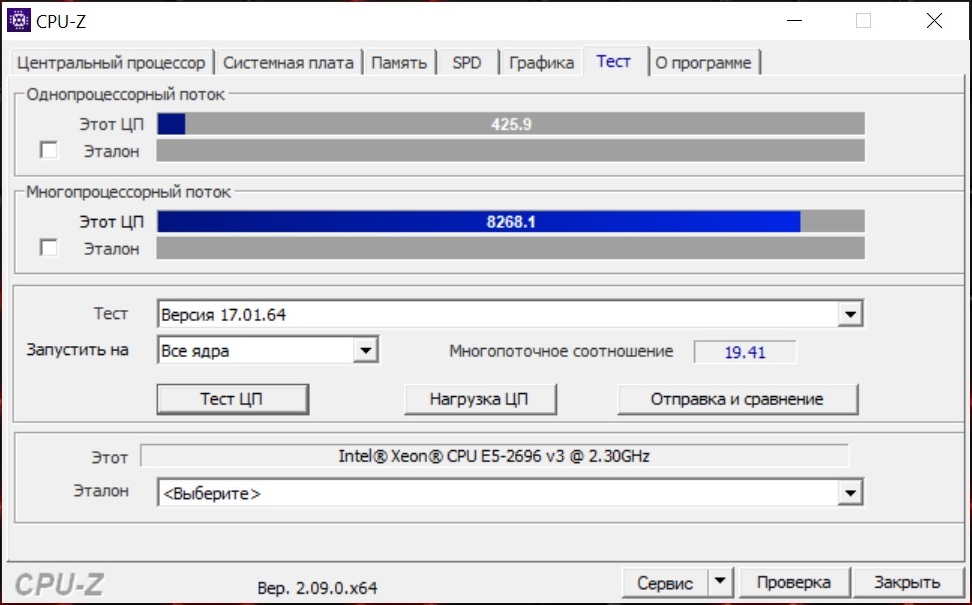Viewport: 972px width, 605px height.
Task: Expand the Все ядра dropdown
Action: pyautogui.click(x=366, y=350)
